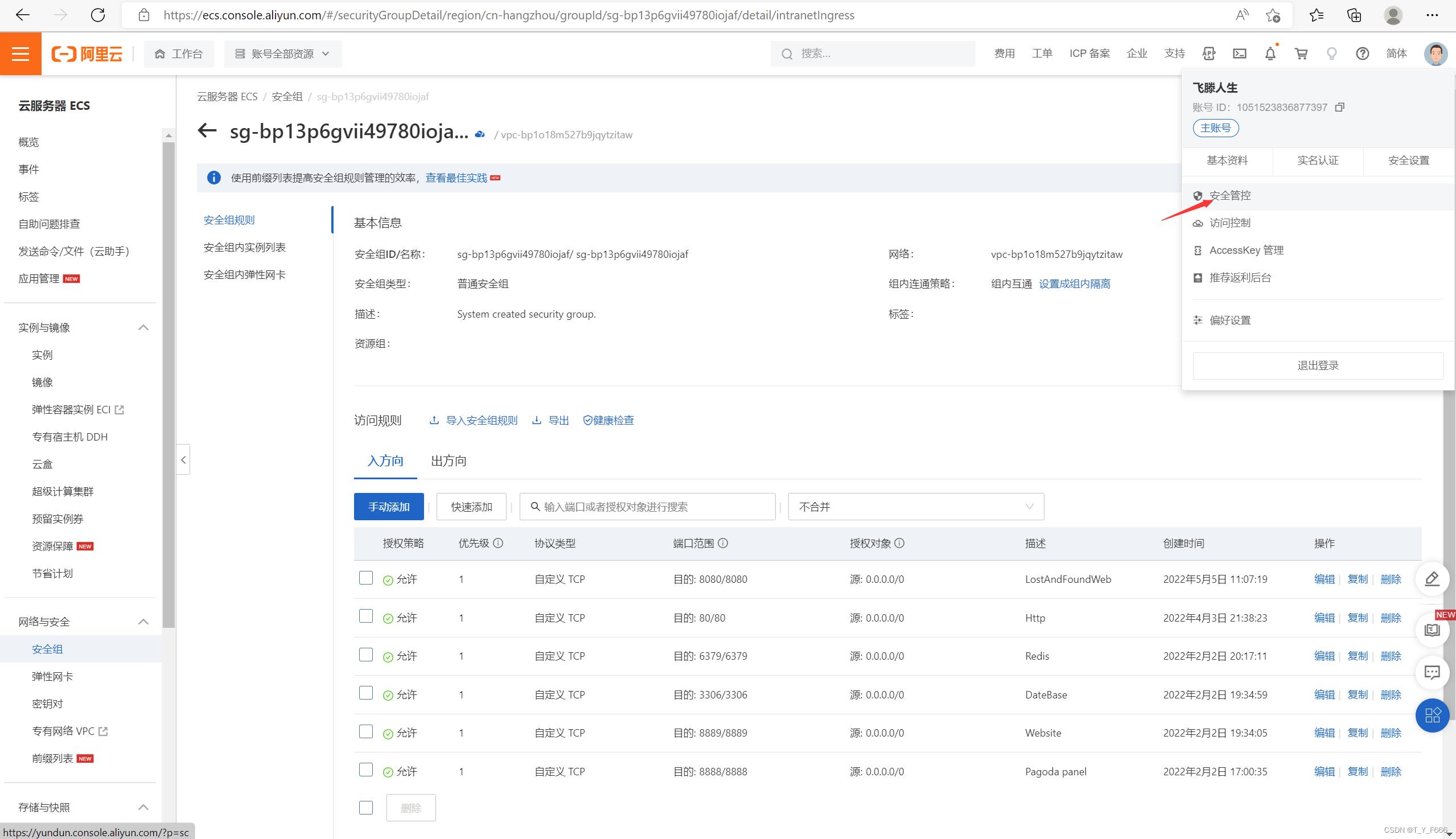The height and width of the screenshot is (839, 1456).
Task: Click the 健康检查 link
Action: (x=608, y=420)
